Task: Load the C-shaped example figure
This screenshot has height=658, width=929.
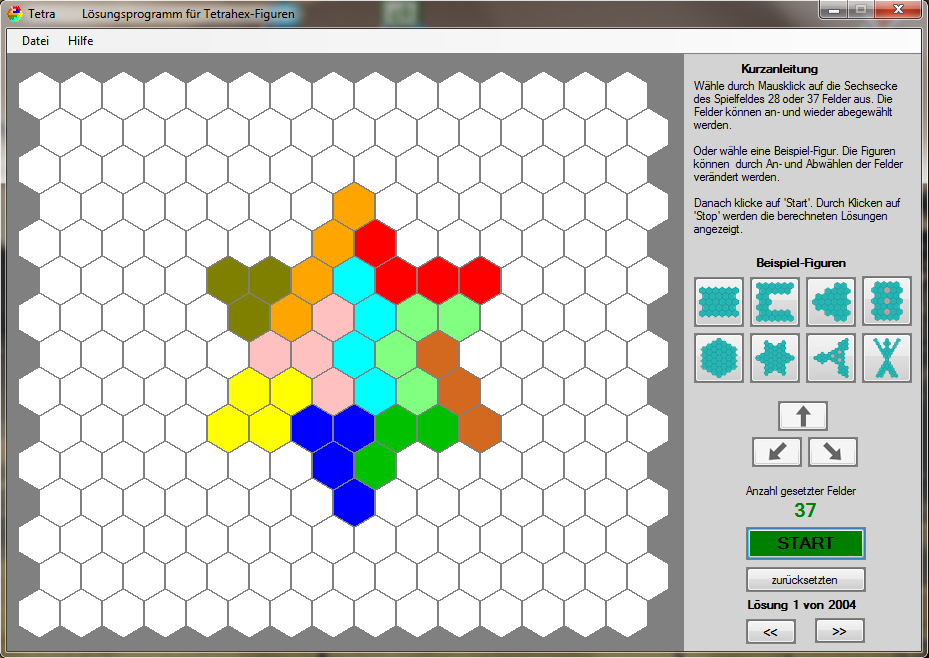Action: pyautogui.click(x=775, y=301)
